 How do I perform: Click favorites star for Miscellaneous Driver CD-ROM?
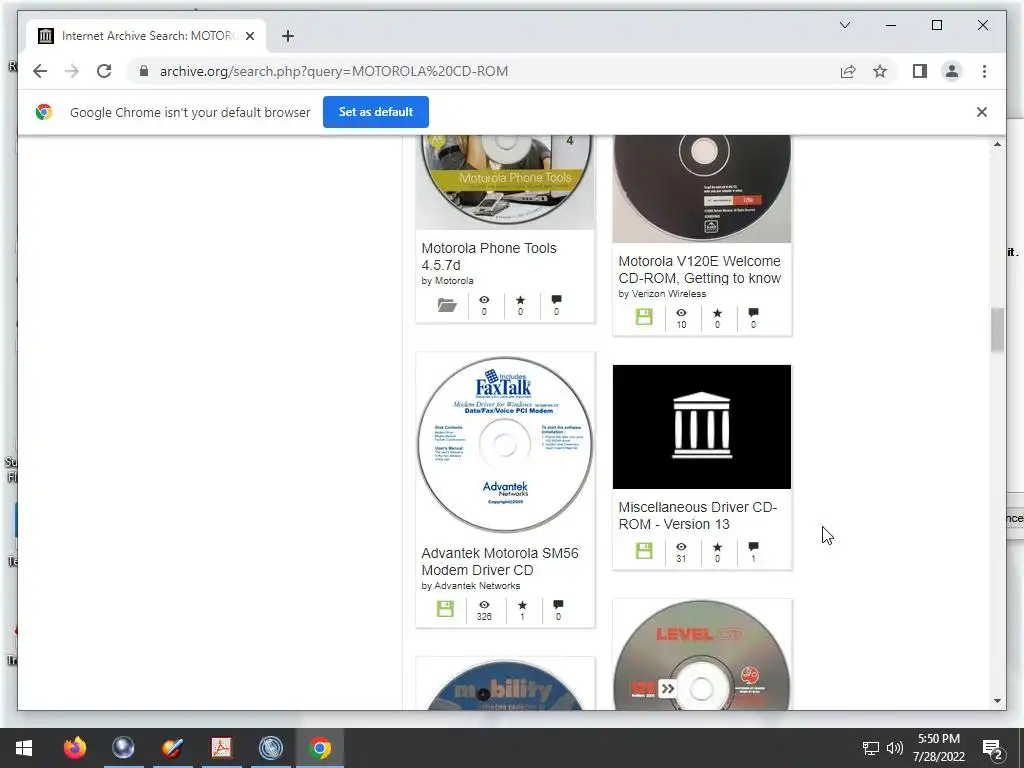pos(717,547)
